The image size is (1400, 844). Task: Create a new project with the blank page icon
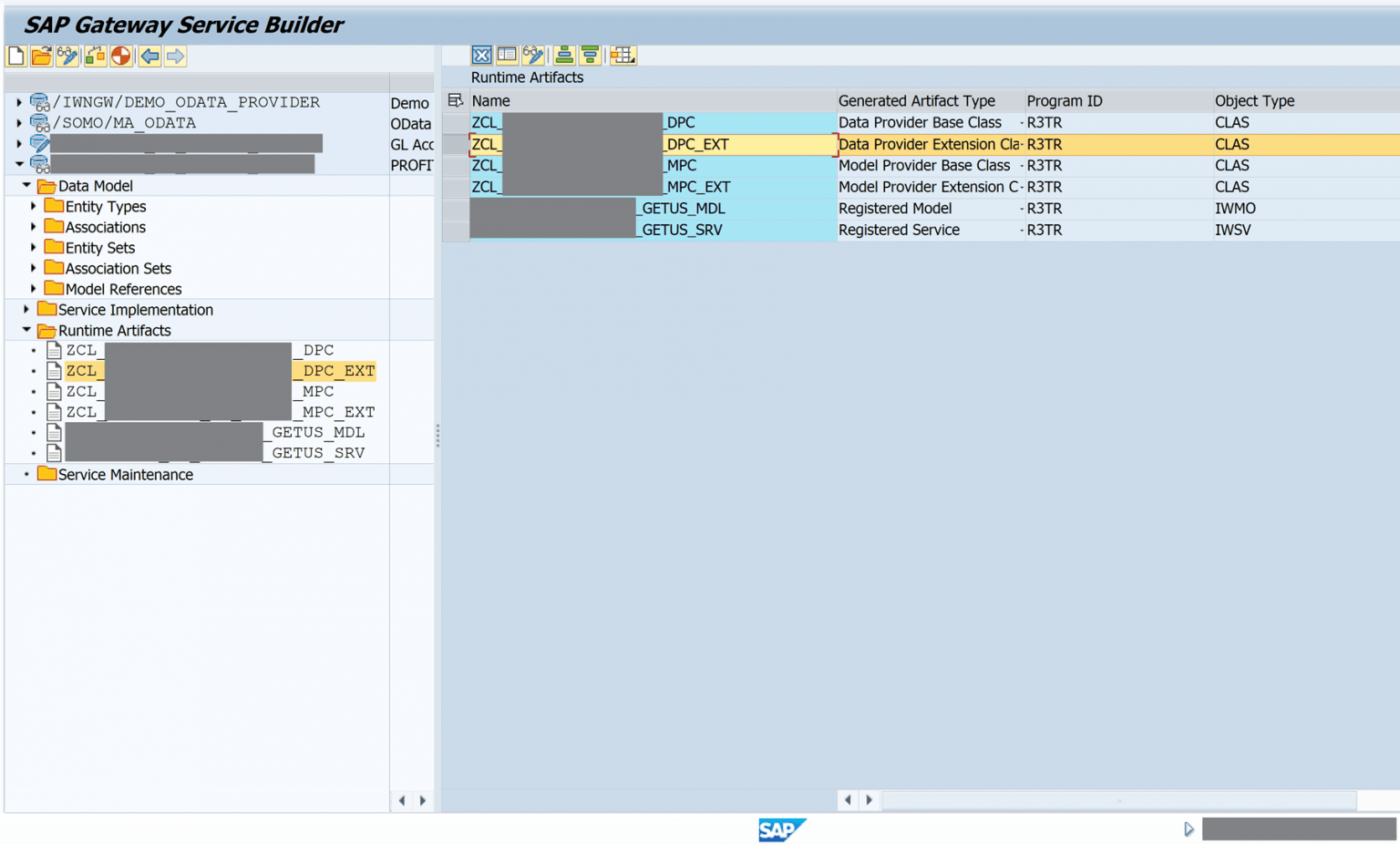click(x=15, y=56)
